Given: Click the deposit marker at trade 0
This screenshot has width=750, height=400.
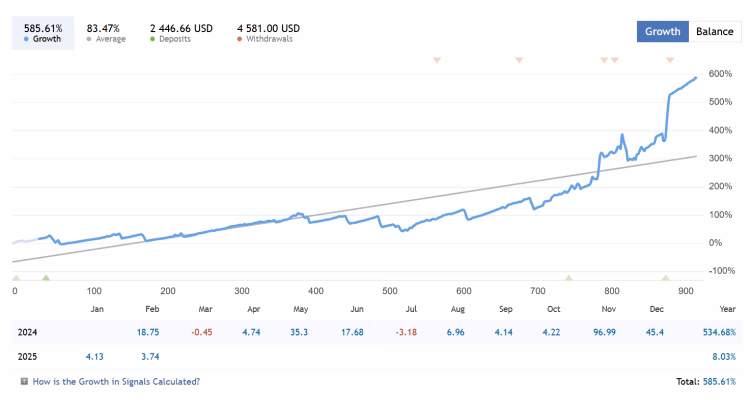Looking at the screenshot, I should tap(16, 278).
